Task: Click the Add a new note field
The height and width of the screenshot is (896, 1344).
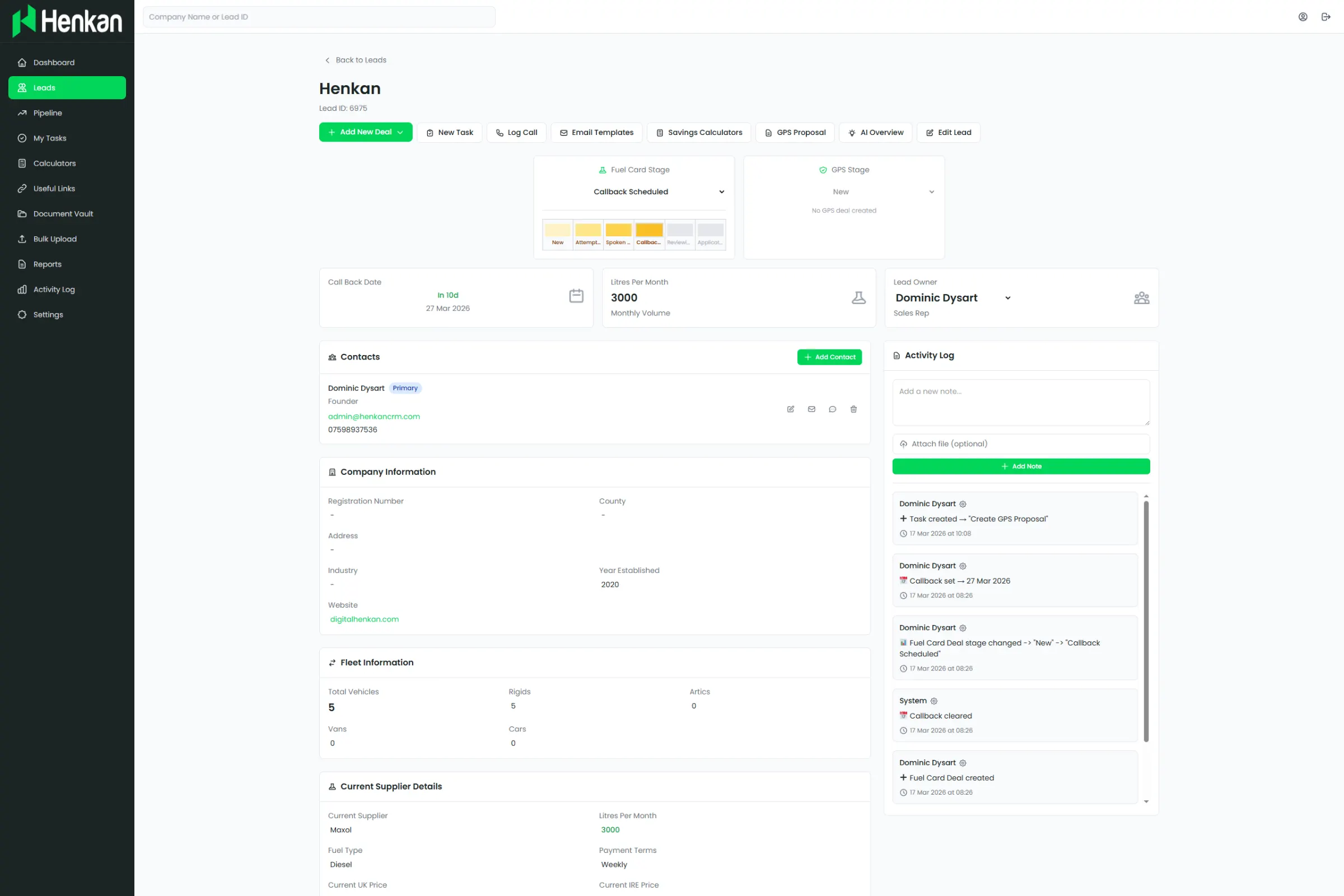Action: [1020, 402]
